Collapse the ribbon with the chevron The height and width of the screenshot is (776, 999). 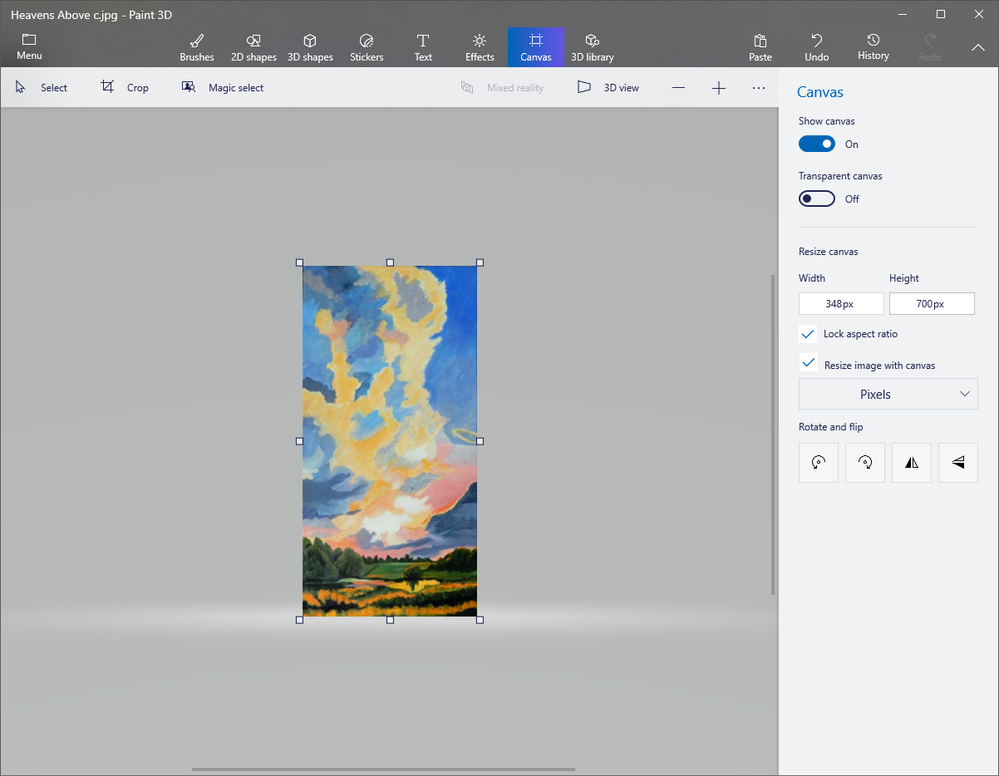click(x=977, y=47)
